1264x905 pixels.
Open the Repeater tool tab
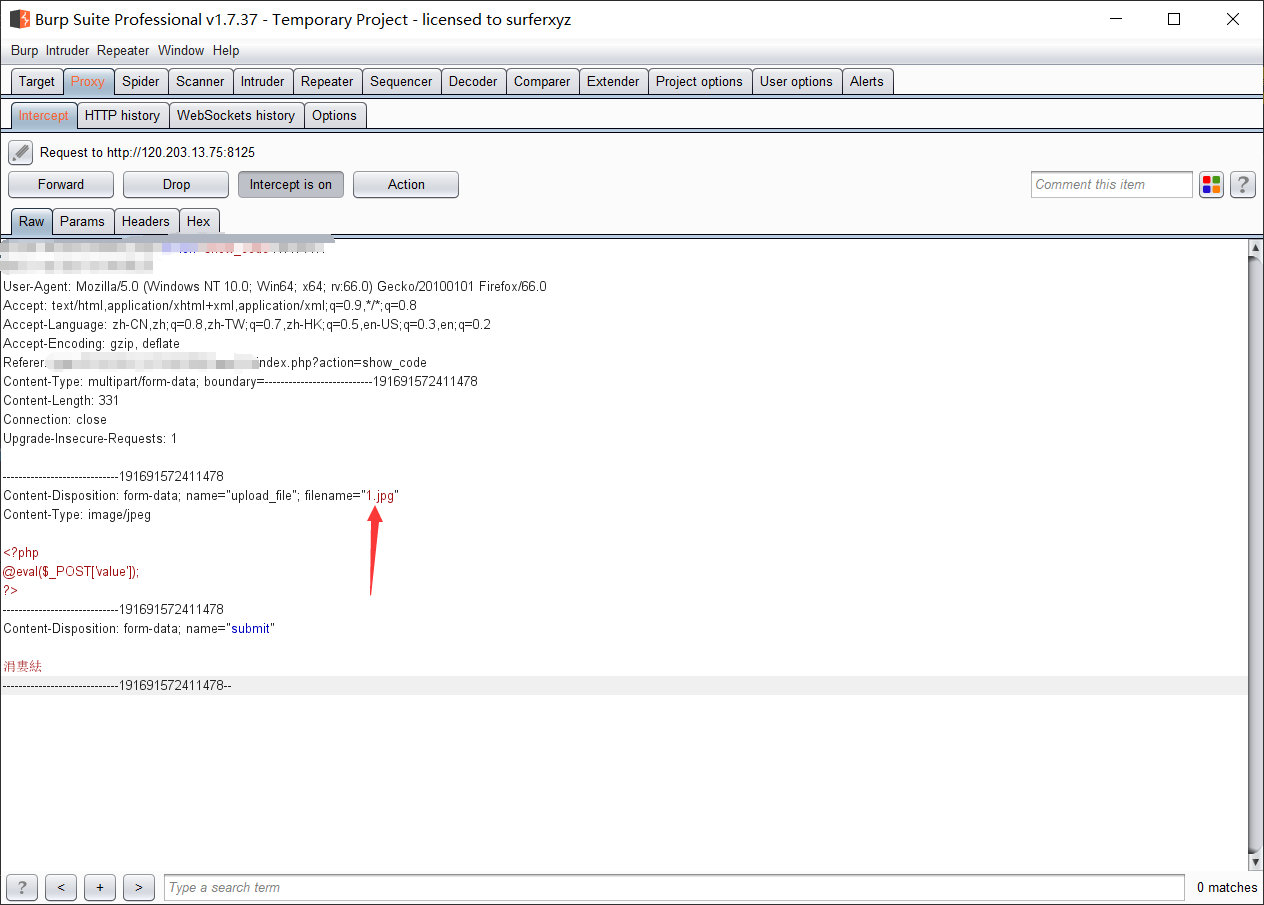327,82
